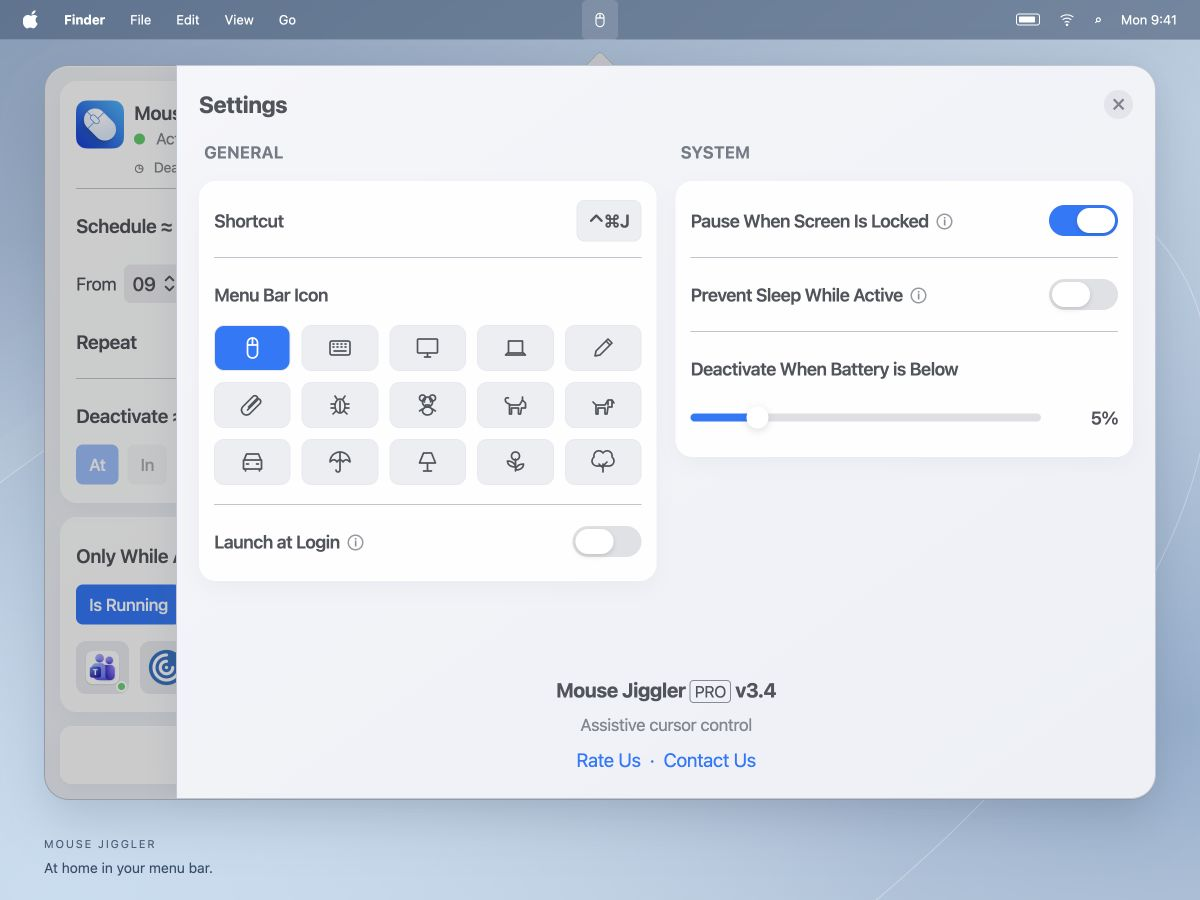Open the From hour stepper showing 09
The width and height of the screenshot is (1200, 900).
click(151, 284)
